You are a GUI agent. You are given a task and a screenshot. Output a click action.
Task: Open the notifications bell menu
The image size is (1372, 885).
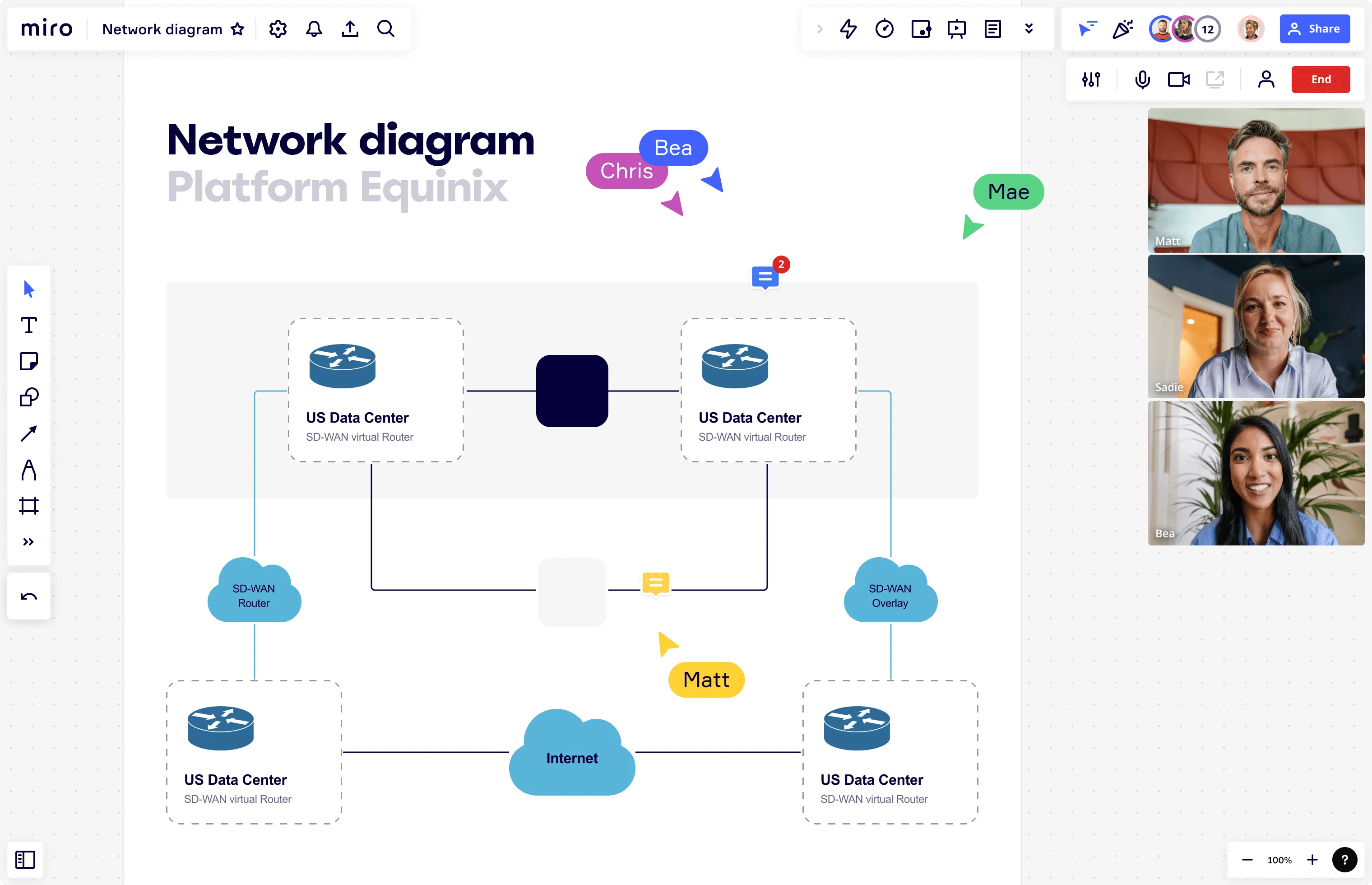[x=314, y=28]
